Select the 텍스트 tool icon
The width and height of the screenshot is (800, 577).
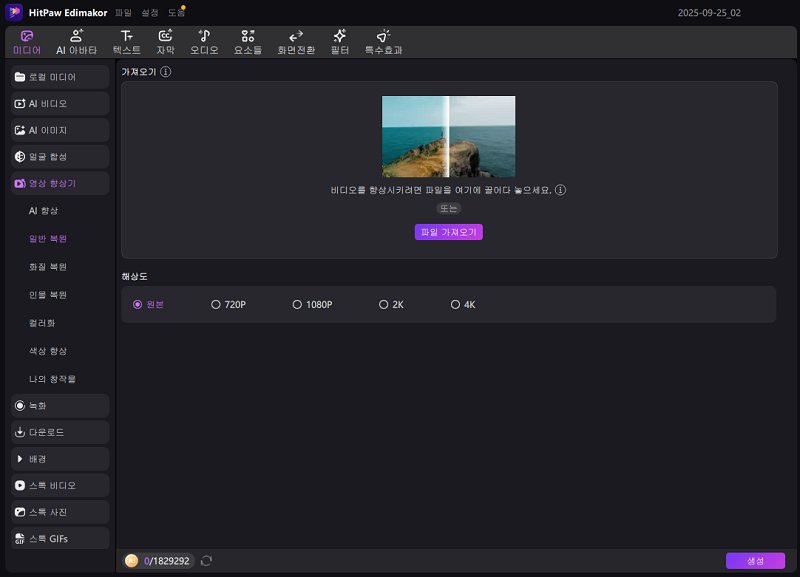click(126, 36)
